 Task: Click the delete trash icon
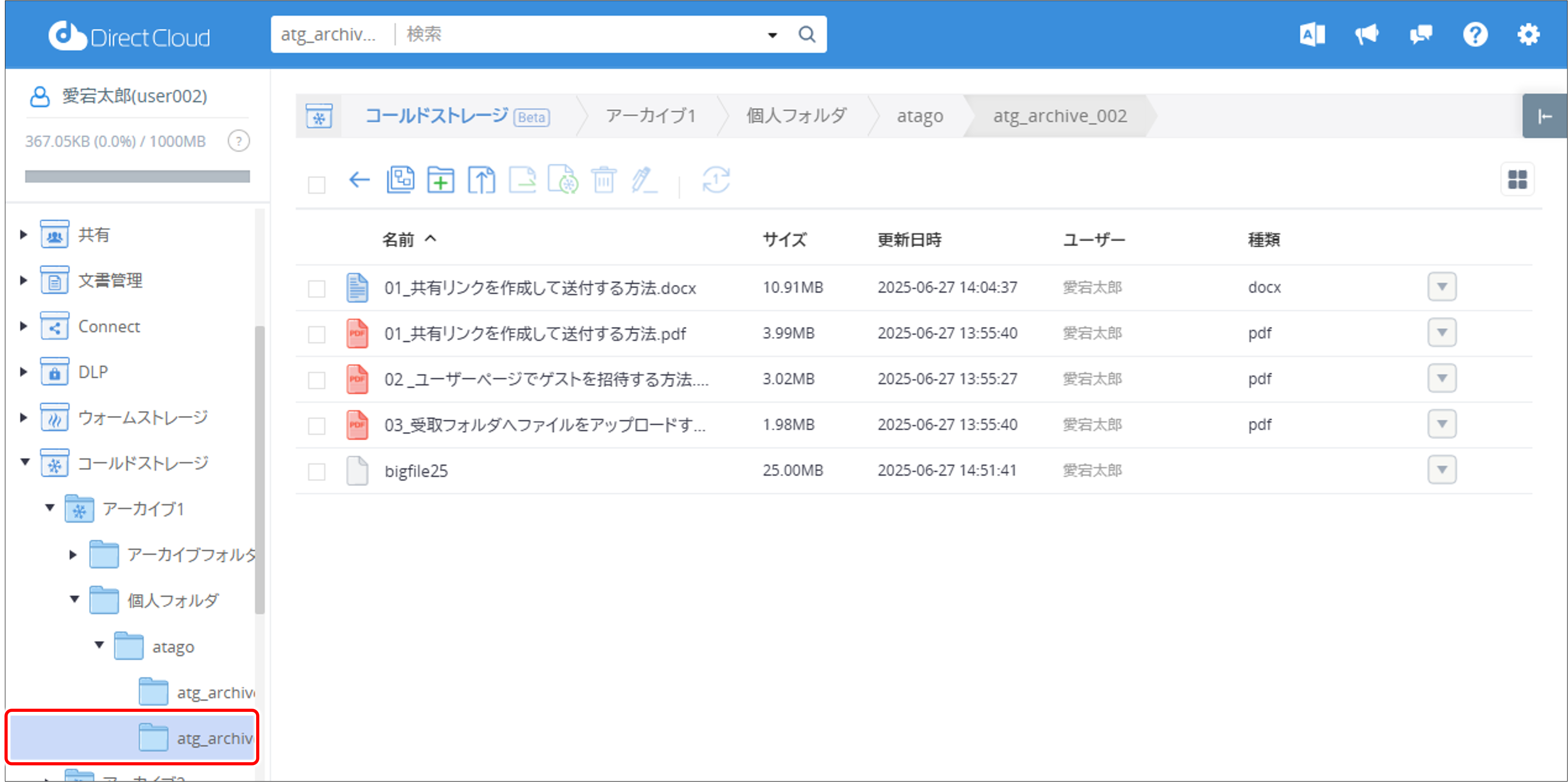(x=604, y=180)
